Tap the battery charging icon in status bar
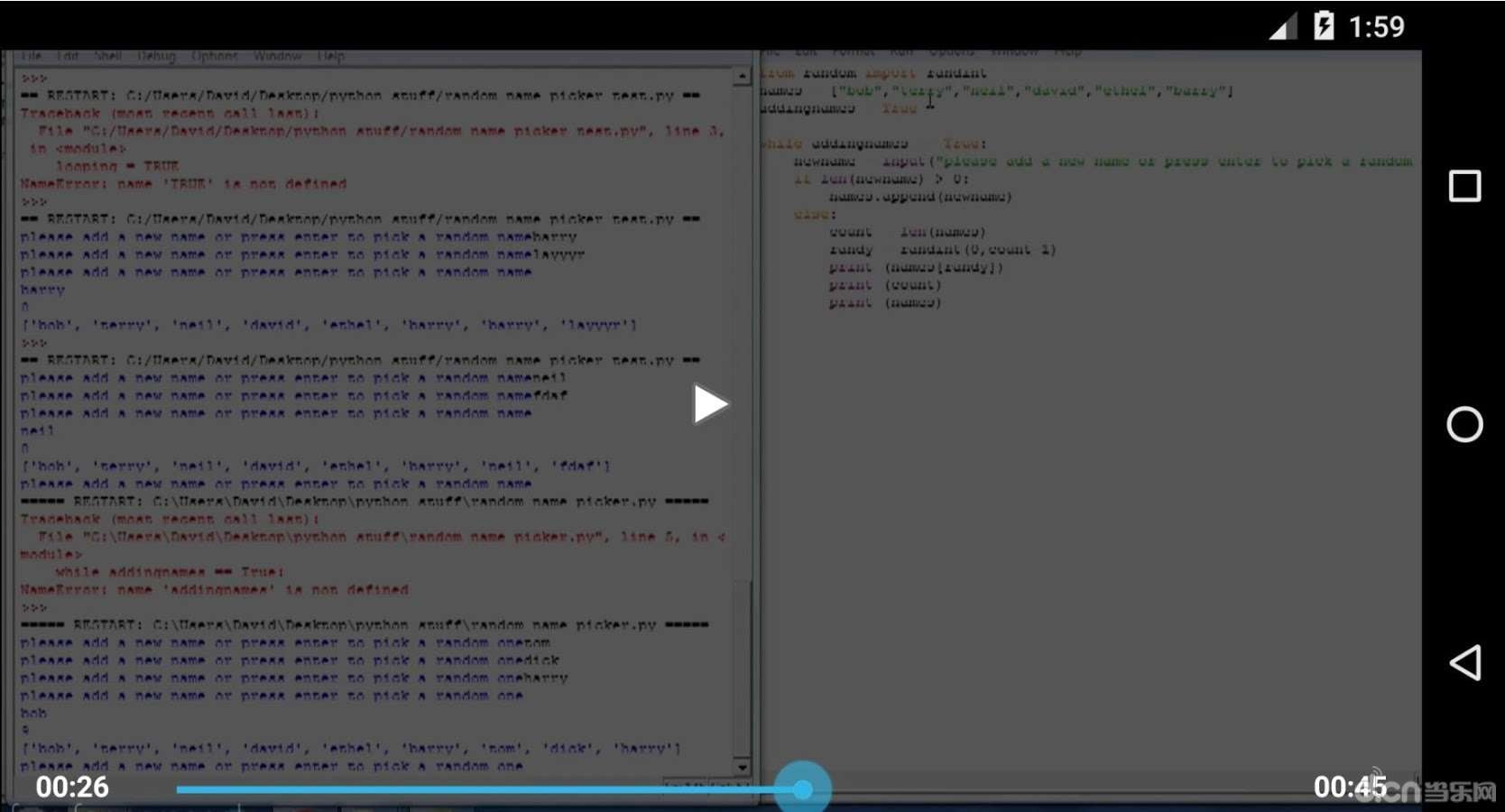Image resolution: width=1505 pixels, height=812 pixels. coord(1323,25)
